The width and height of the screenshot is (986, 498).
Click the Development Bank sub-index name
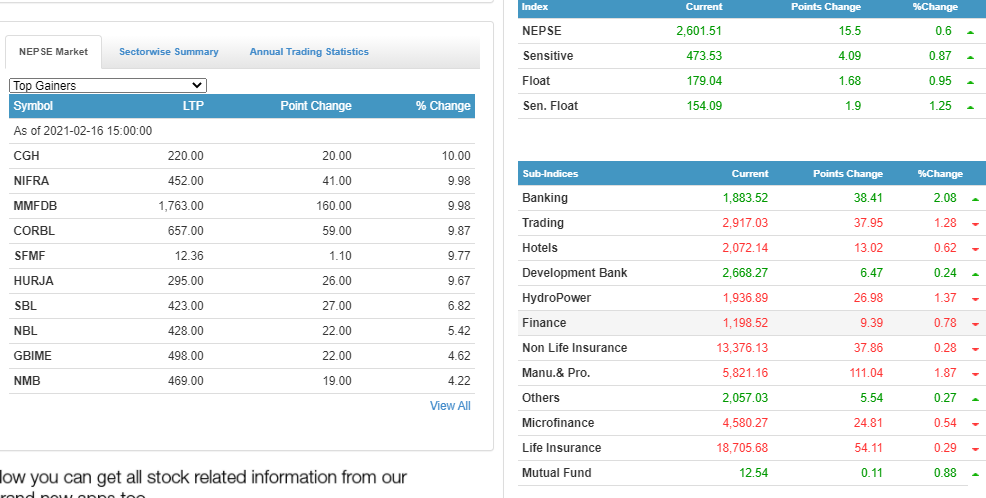[575, 273]
